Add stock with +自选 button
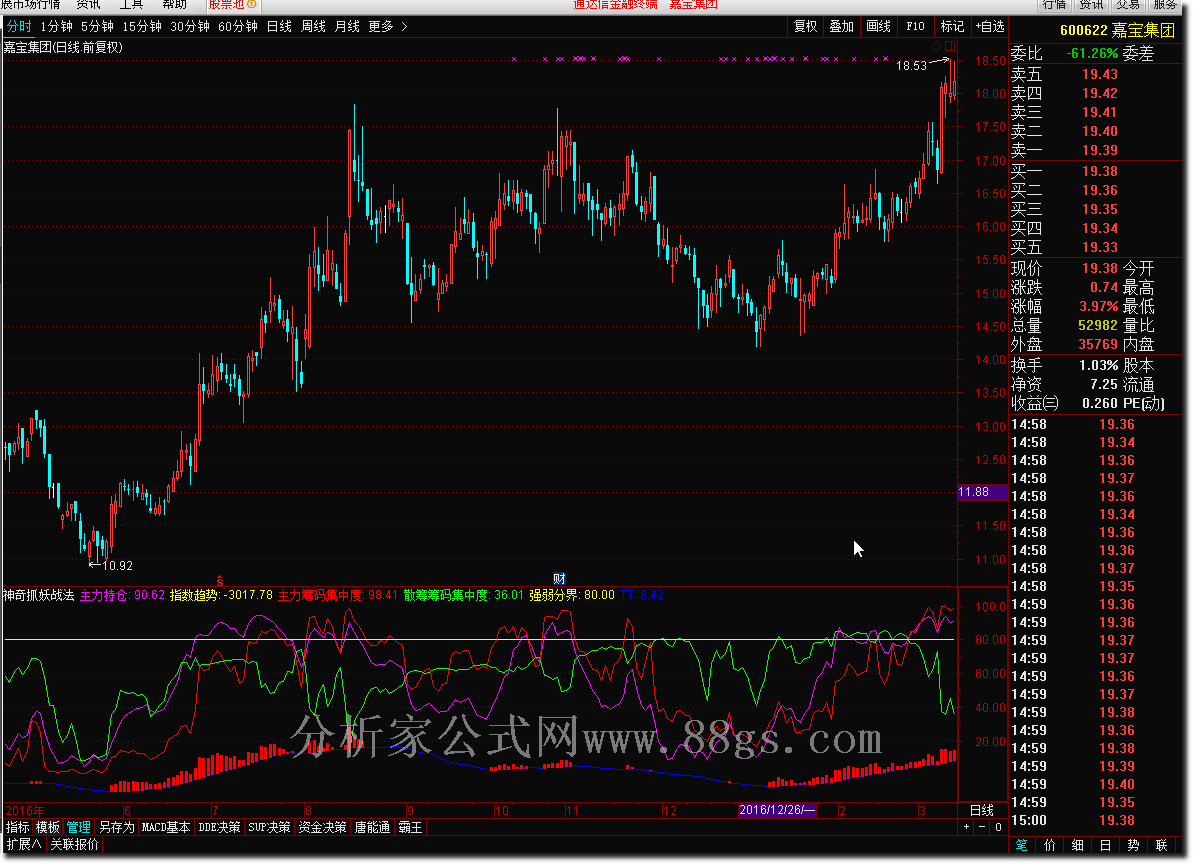This screenshot has width=1194, height=864. point(990,27)
